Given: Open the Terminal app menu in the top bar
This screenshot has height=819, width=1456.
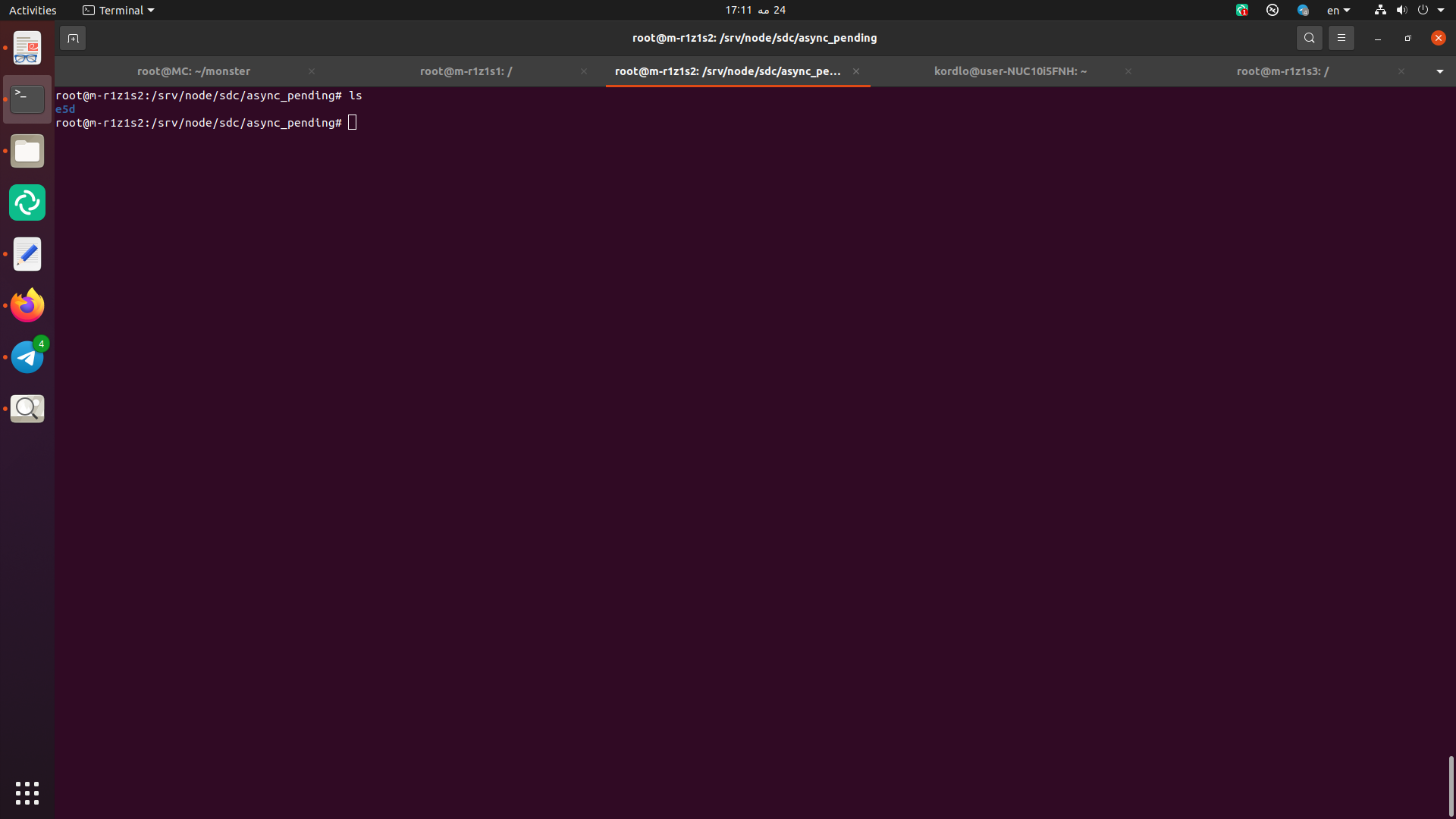Looking at the screenshot, I should pyautogui.click(x=118, y=10).
